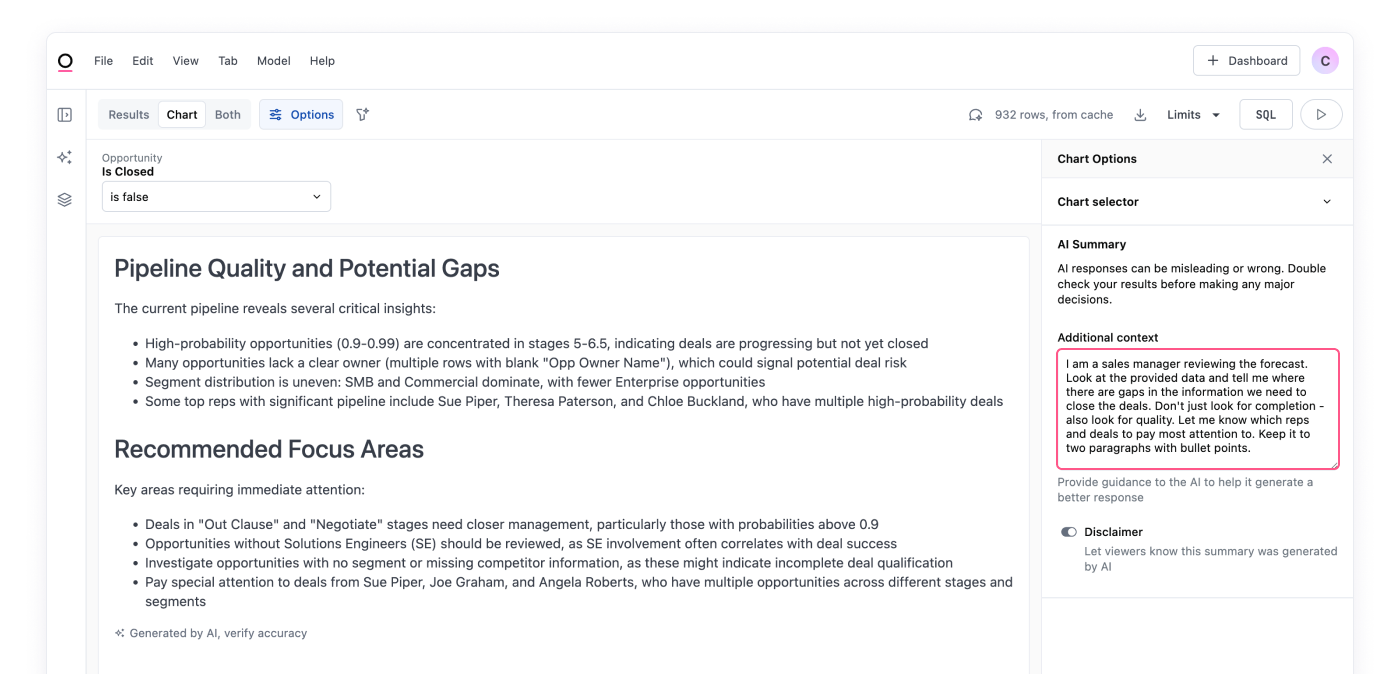Open the Limits dropdown
The image size is (1400, 674).
1193,115
